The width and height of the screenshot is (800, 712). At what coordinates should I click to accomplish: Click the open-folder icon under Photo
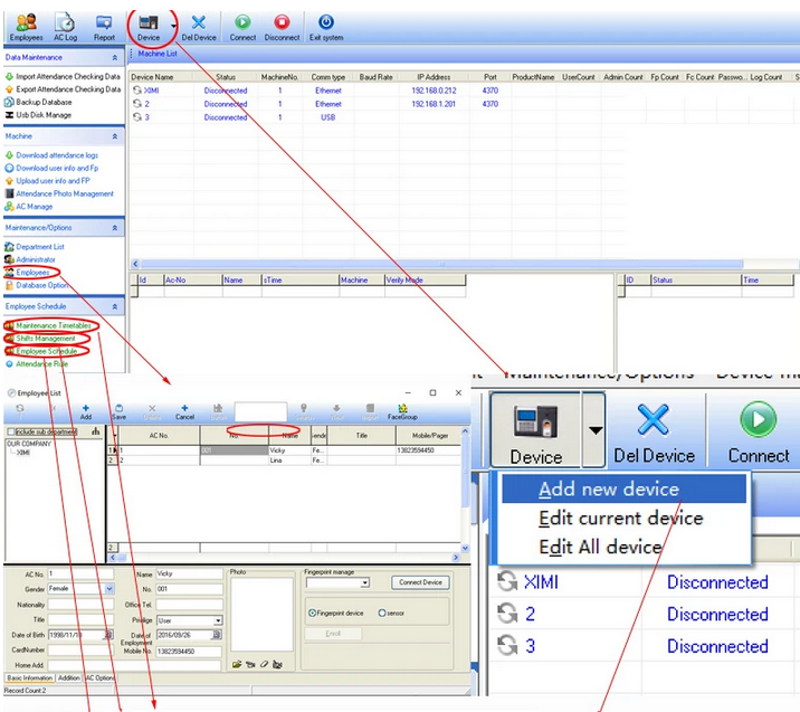[237, 665]
